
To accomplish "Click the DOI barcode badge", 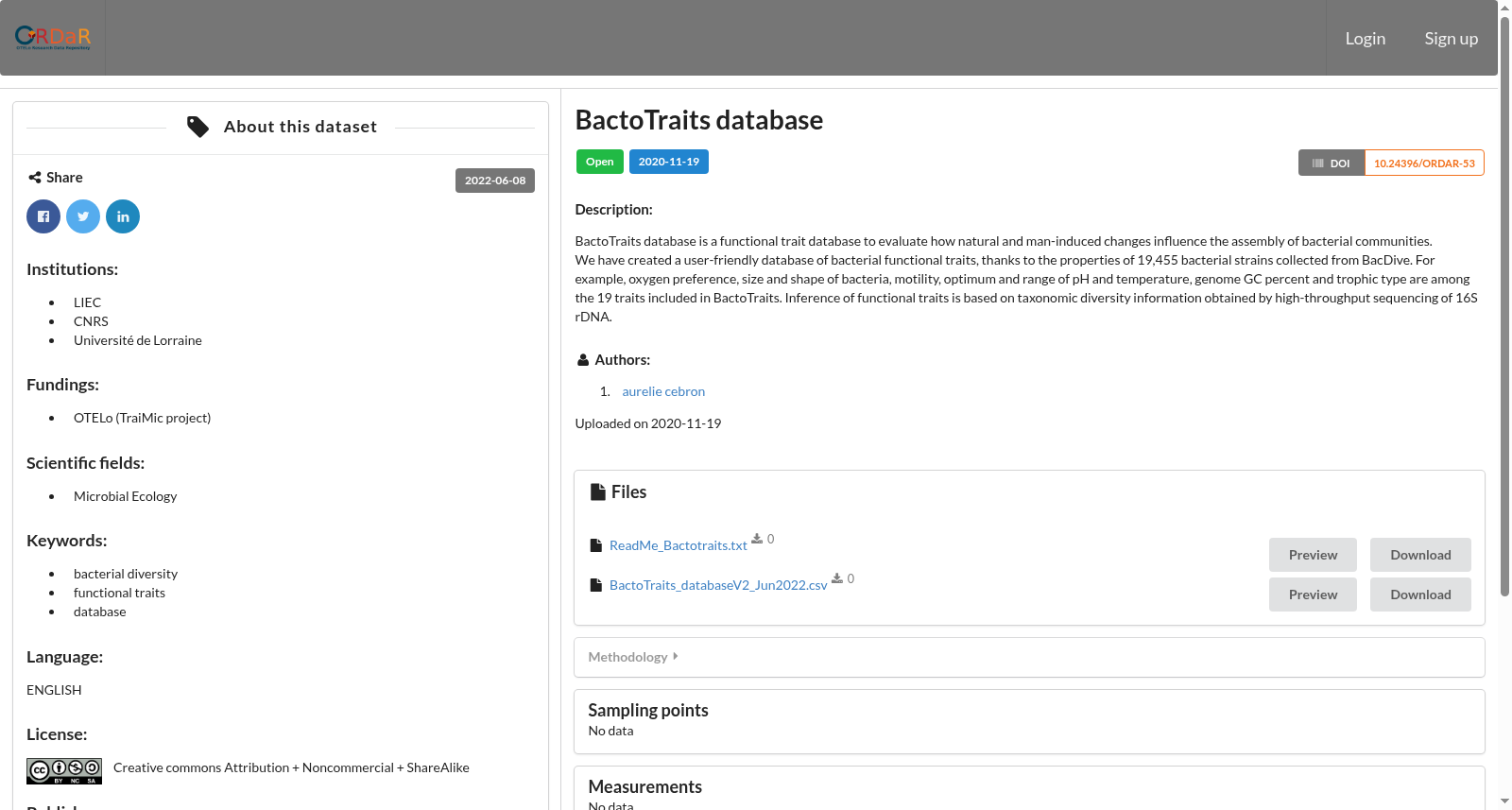I will pyautogui.click(x=1331, y=163).
